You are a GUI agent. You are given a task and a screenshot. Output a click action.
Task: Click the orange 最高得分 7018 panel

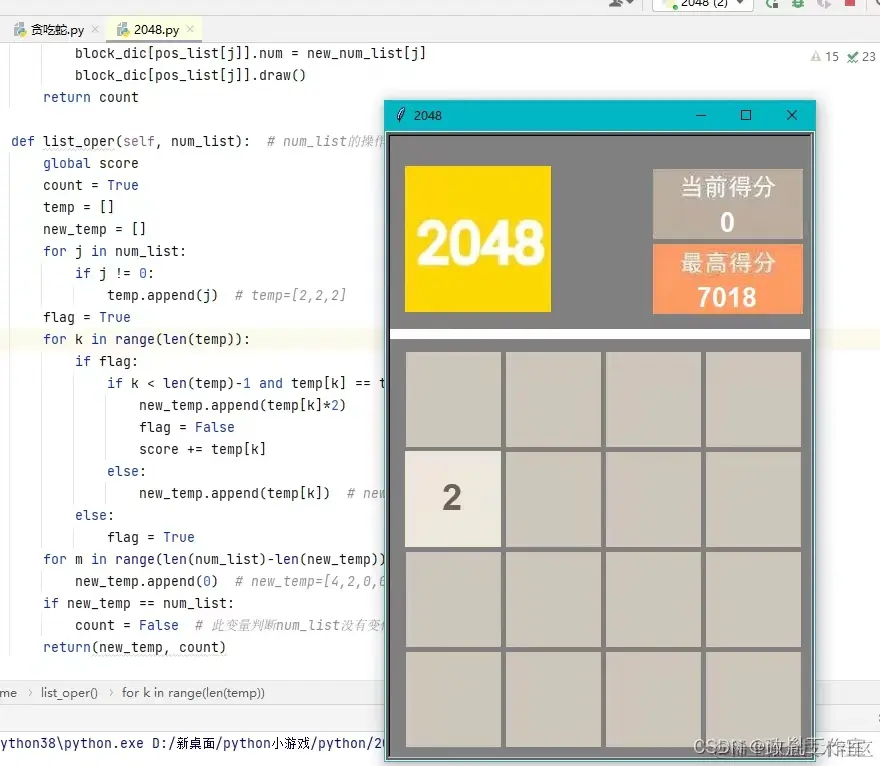727,279
